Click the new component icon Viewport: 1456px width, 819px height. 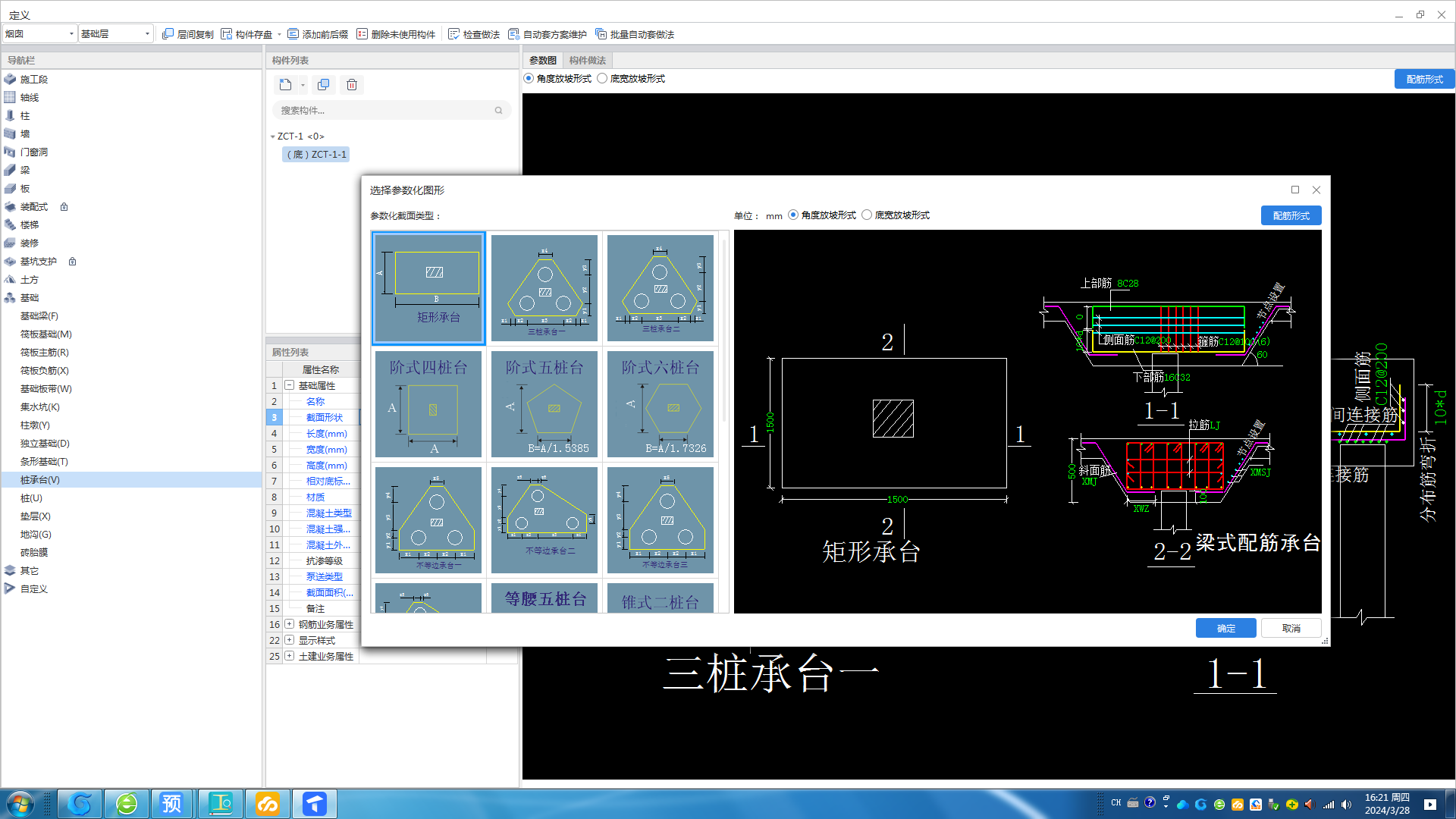[285, 85]
